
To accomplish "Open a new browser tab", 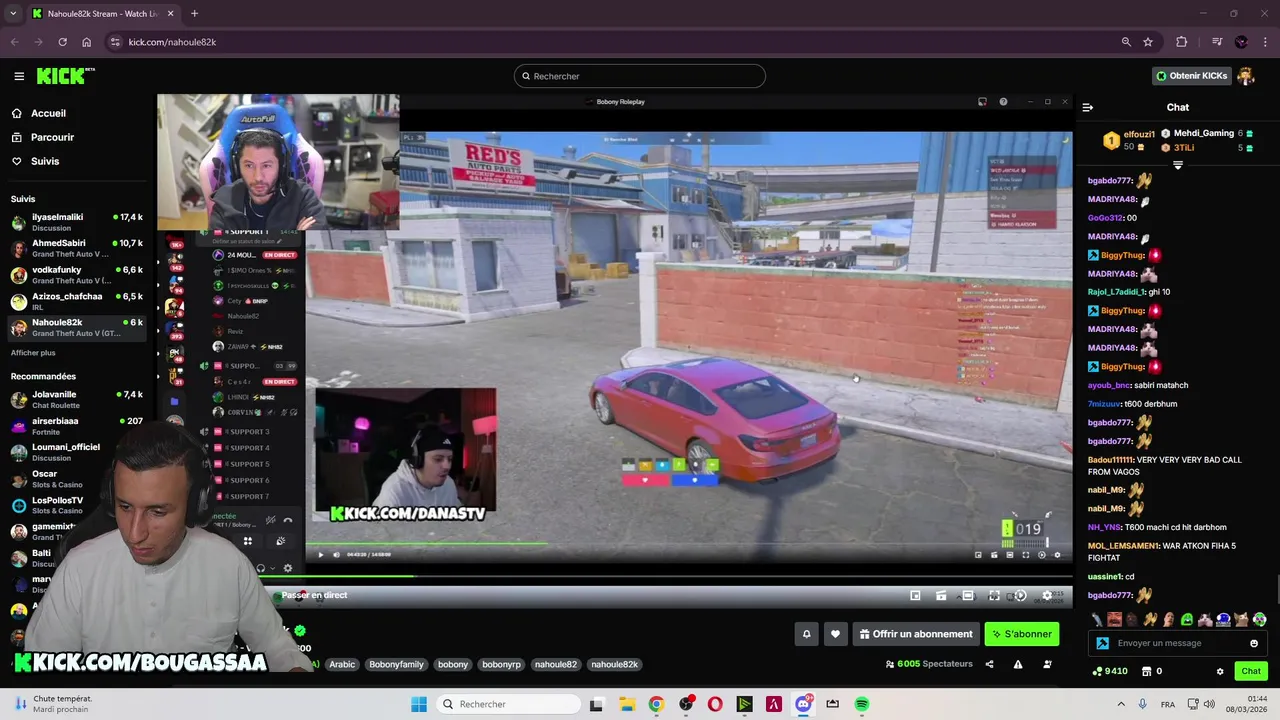I will 194,13.
